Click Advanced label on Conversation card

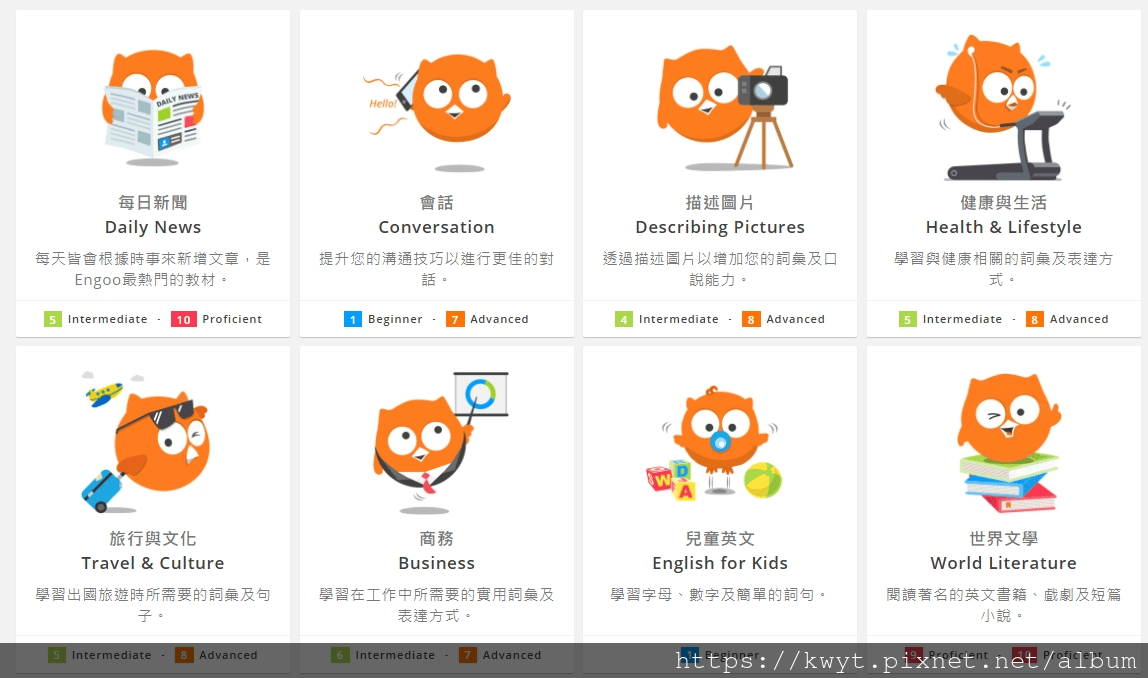click(x=499, y=319)
